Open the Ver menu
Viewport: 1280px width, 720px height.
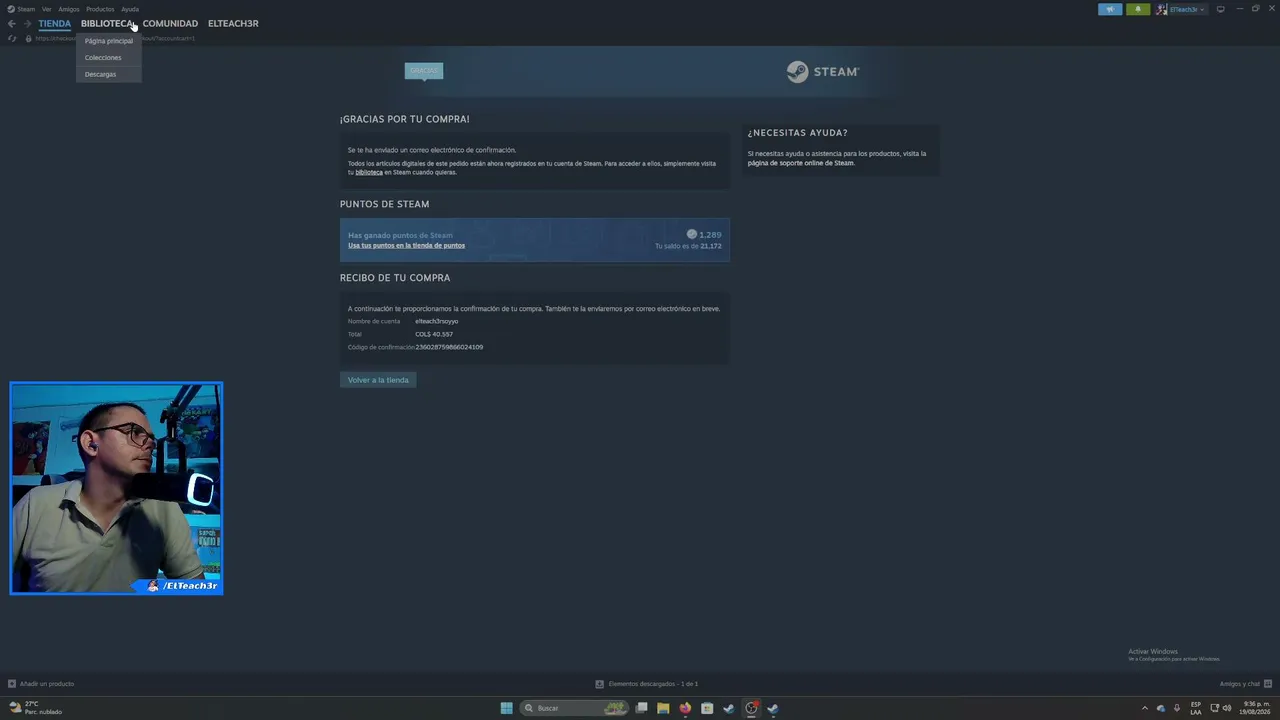46,9
